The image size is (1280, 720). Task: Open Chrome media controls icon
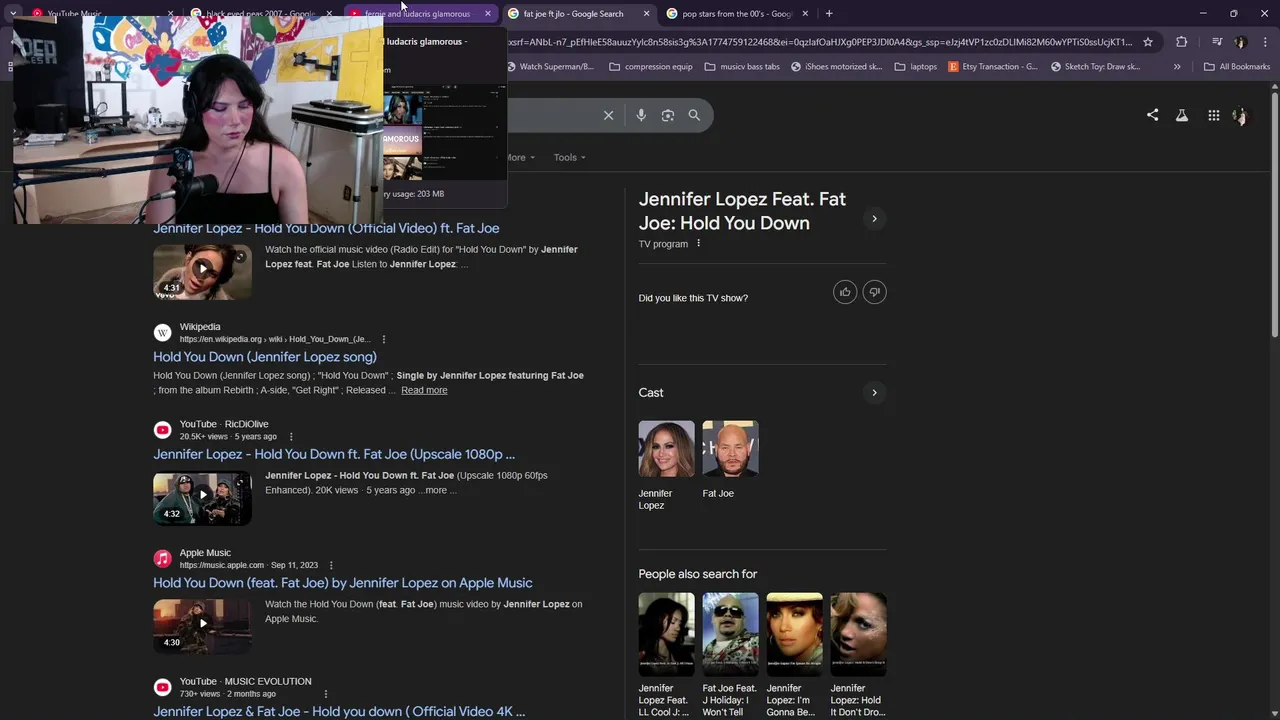click(x=1216, y=42)
